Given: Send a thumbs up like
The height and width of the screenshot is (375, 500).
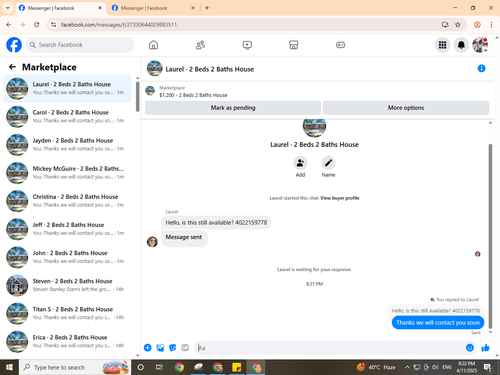Looking at the screenshot, I should [x=485, y=348].
